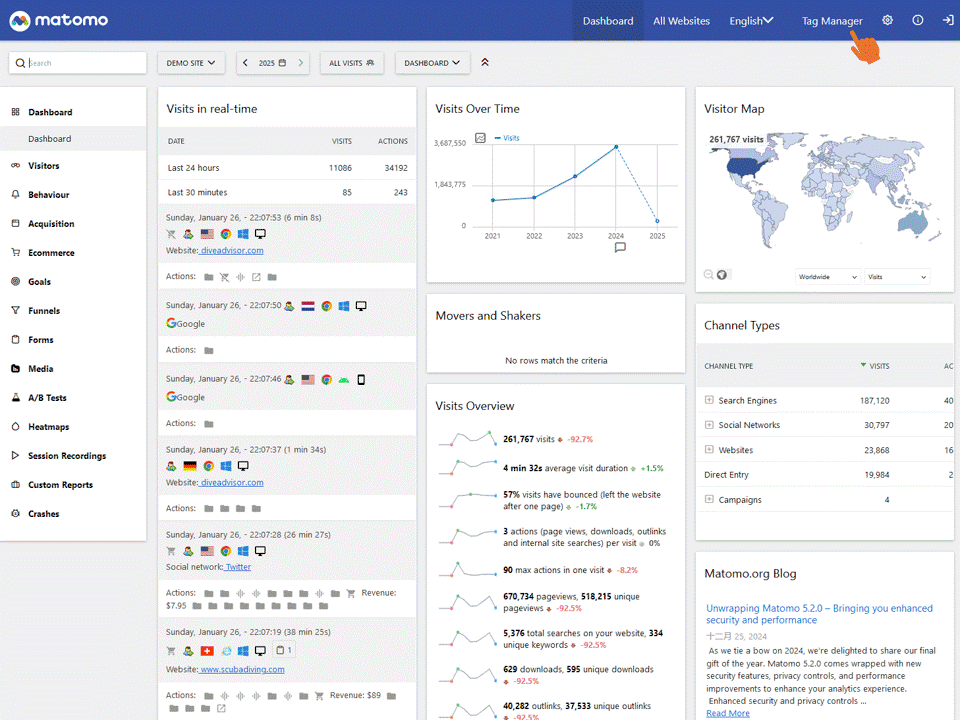Click the annotations icon below the chart

pyautogui.click(x=619, y=248)
